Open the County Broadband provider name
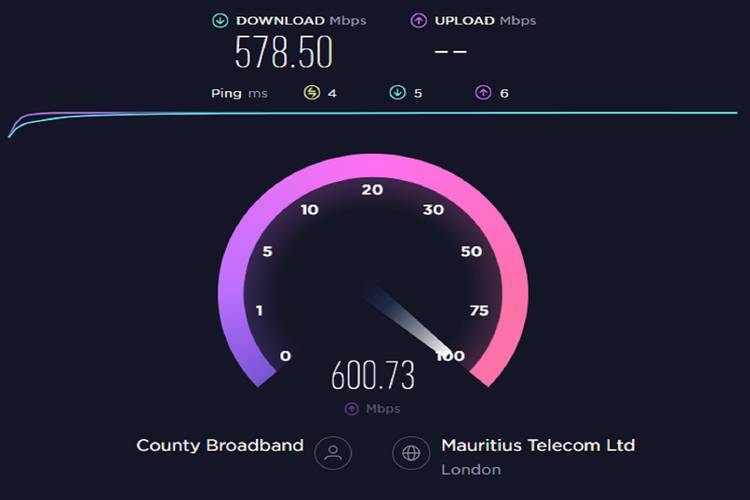This screenshot has height=500, width=750. 220,445
